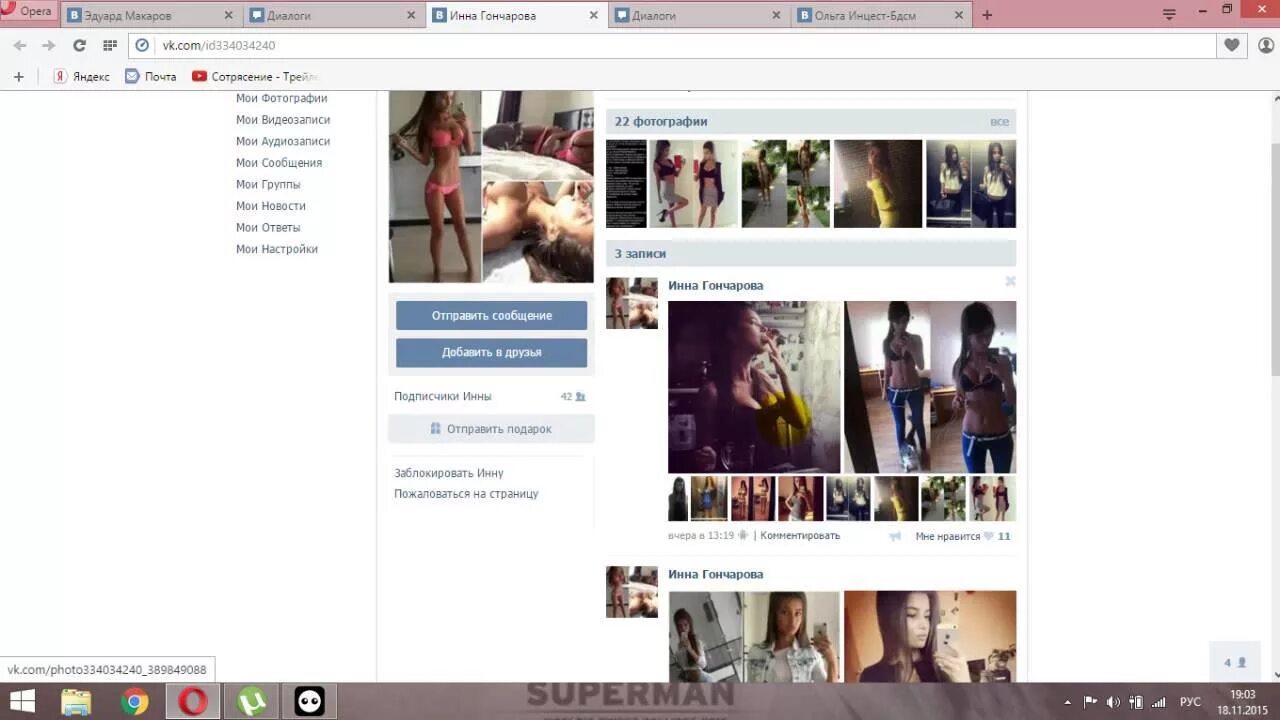The width and height of the screenshot is (1280, 720).
Task: Go back using the browser back arrow
Action: 19,45
